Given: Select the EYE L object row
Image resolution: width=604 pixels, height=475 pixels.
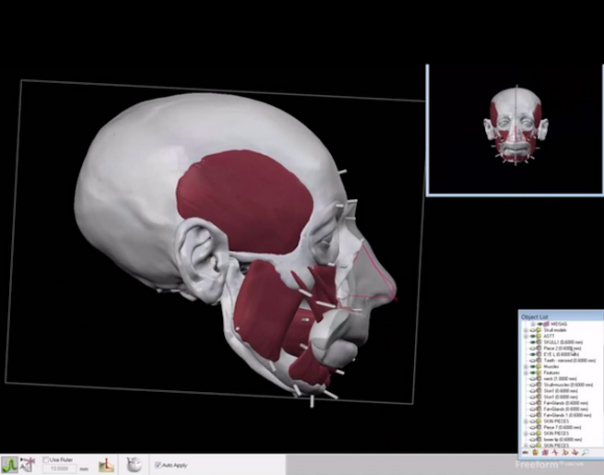Looking at the screenshot, I should point(561,354).
